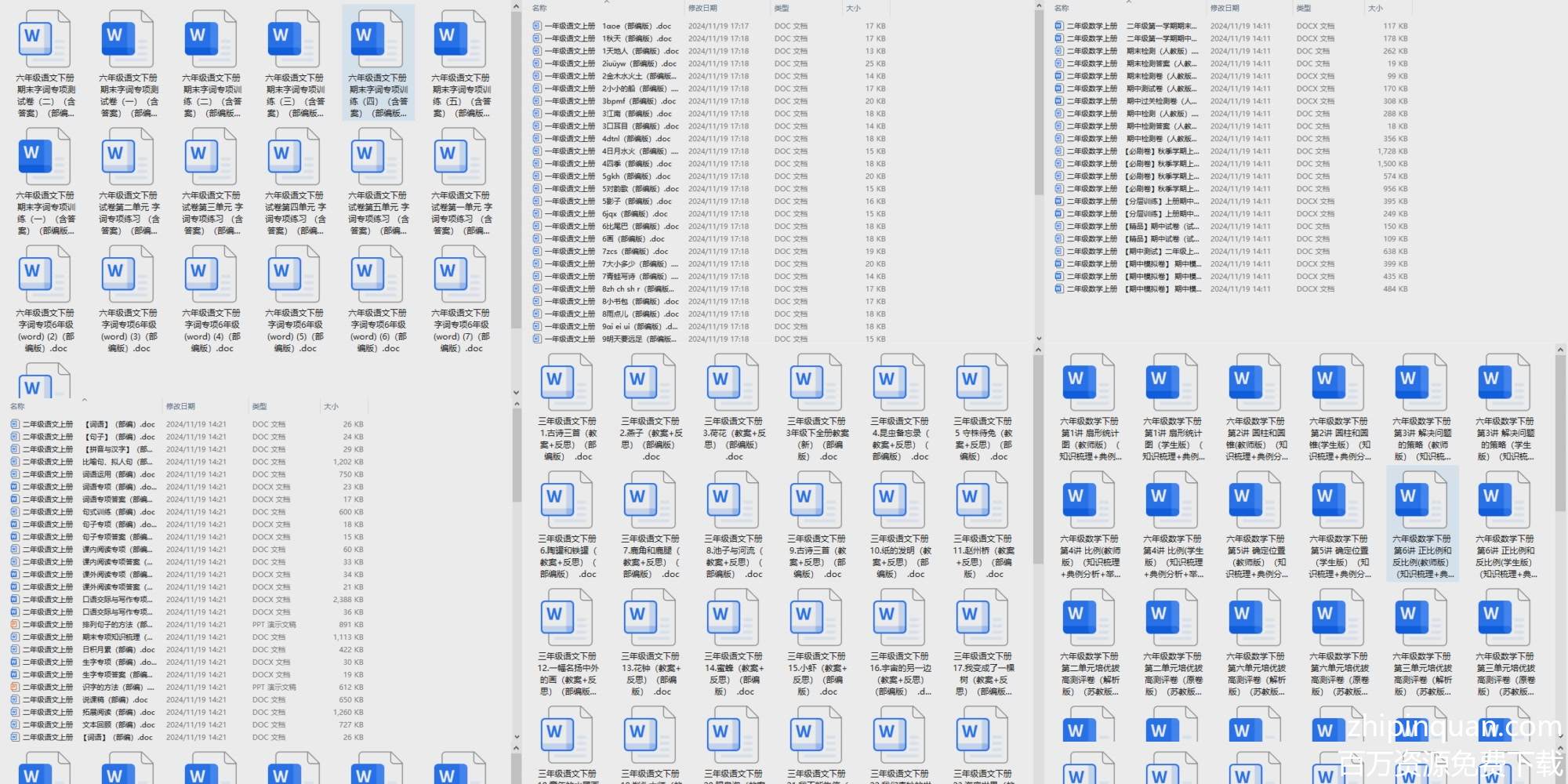The width and height of the screenshot is (1568, 784).
Task: Sort 二年级数学上册 list by 类型 column
Action: point(1304,9)
